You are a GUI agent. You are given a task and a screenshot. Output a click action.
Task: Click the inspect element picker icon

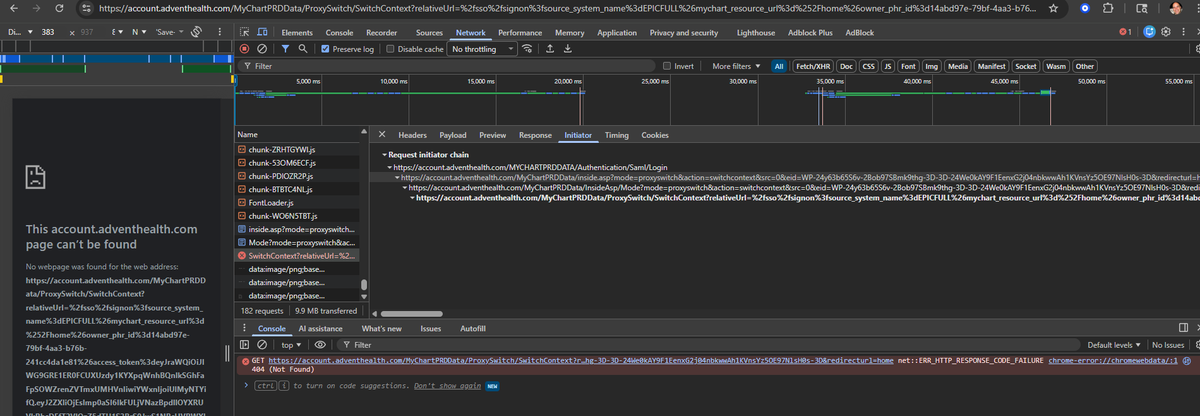pos(244,32)
